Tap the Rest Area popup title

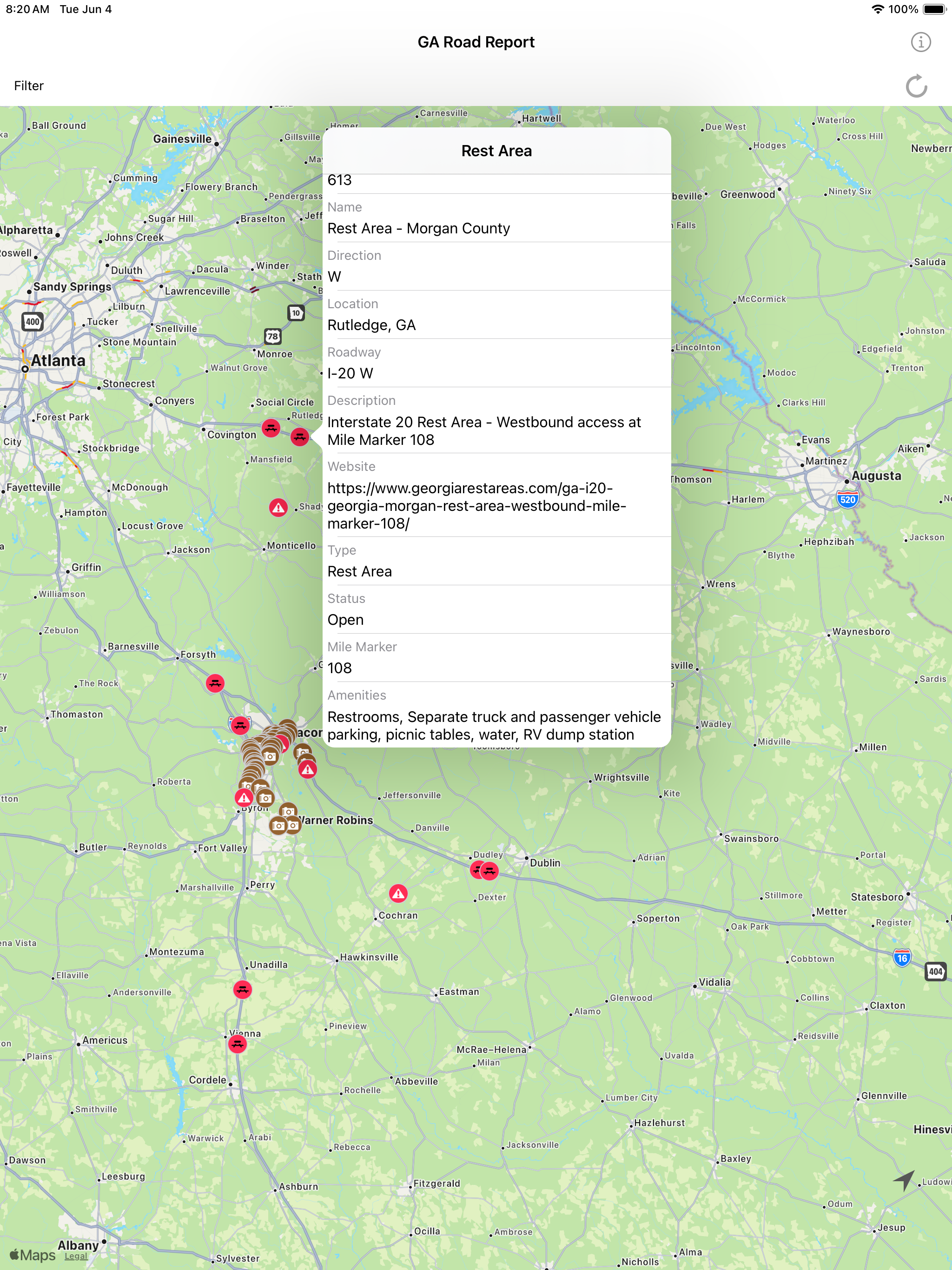tap(496, 151)
